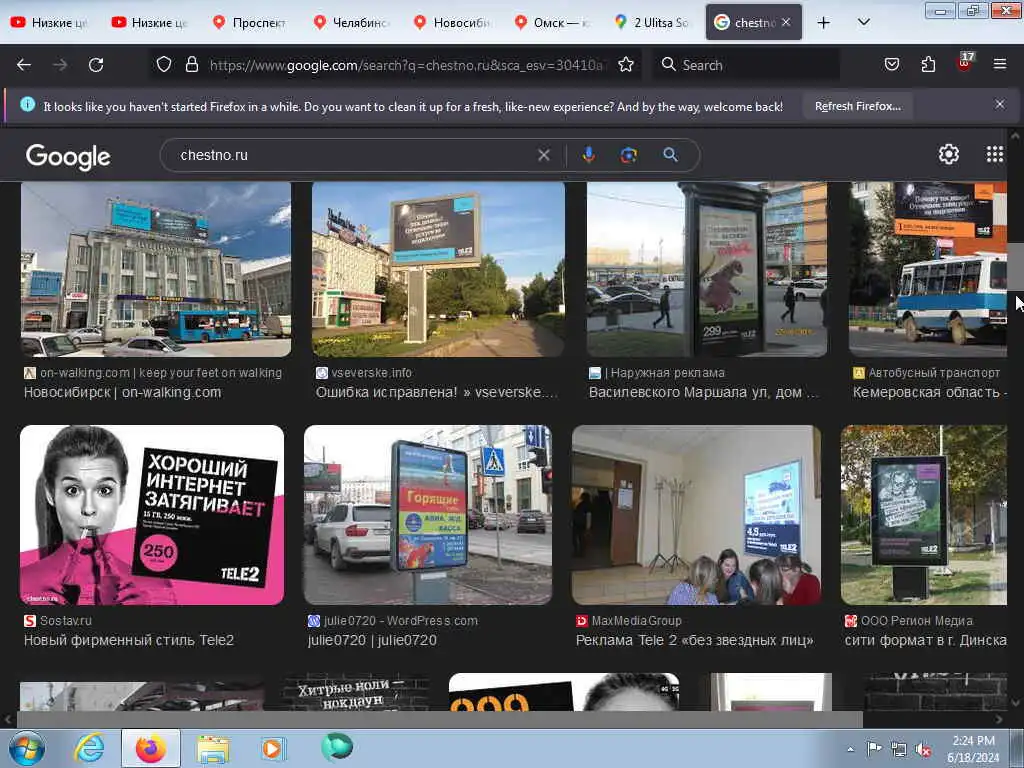1024x768 pixels.
Task: Click the horizontal scrollbar at bottom
Action: tap(439, 719)
